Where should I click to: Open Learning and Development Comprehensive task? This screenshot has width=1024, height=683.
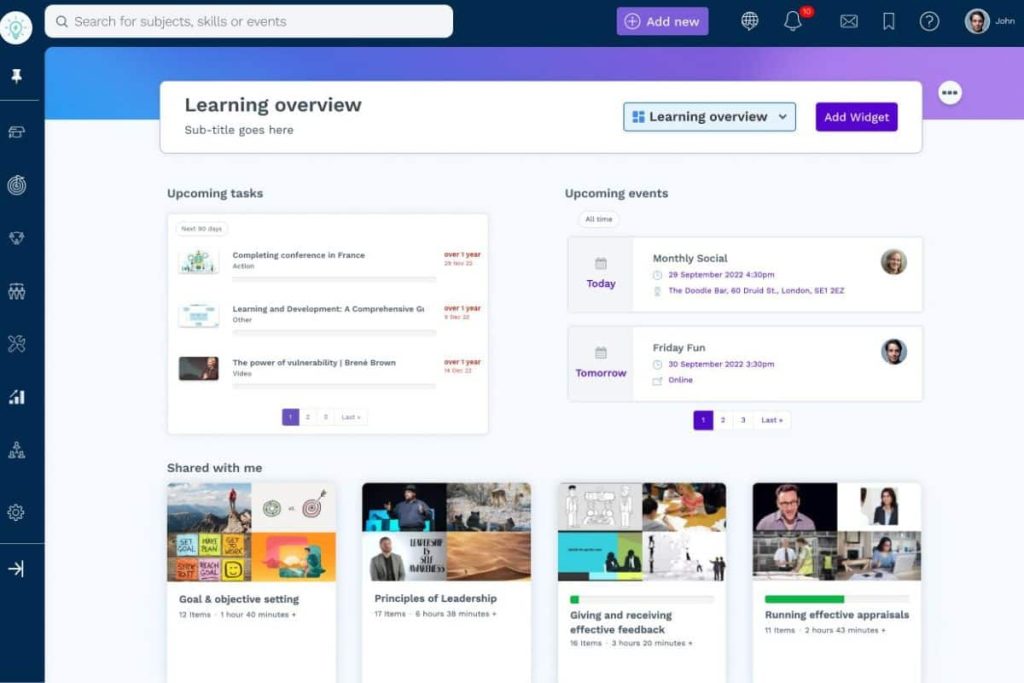coord(328,309)
